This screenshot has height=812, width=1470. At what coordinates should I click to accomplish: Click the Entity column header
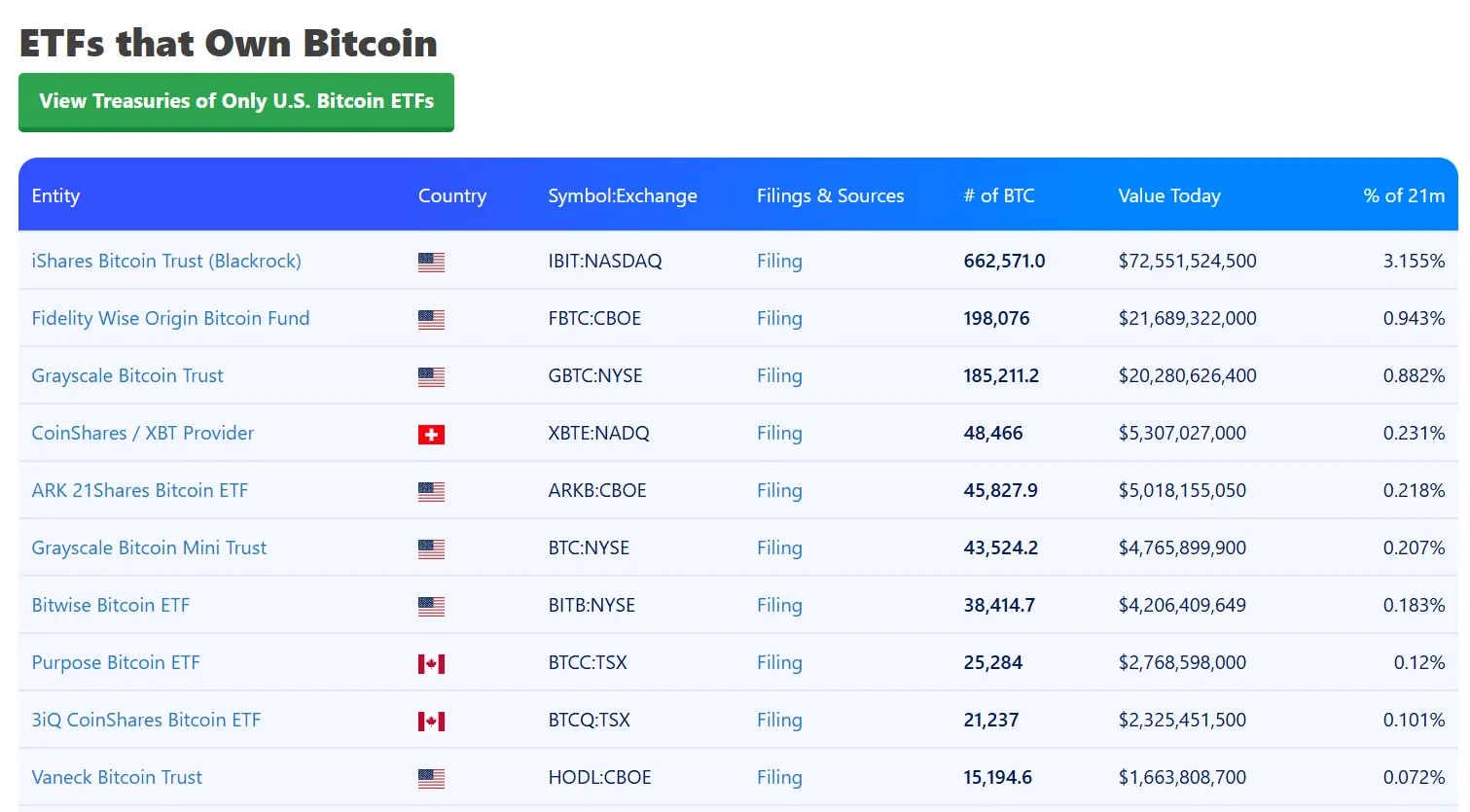click(55, 195)
